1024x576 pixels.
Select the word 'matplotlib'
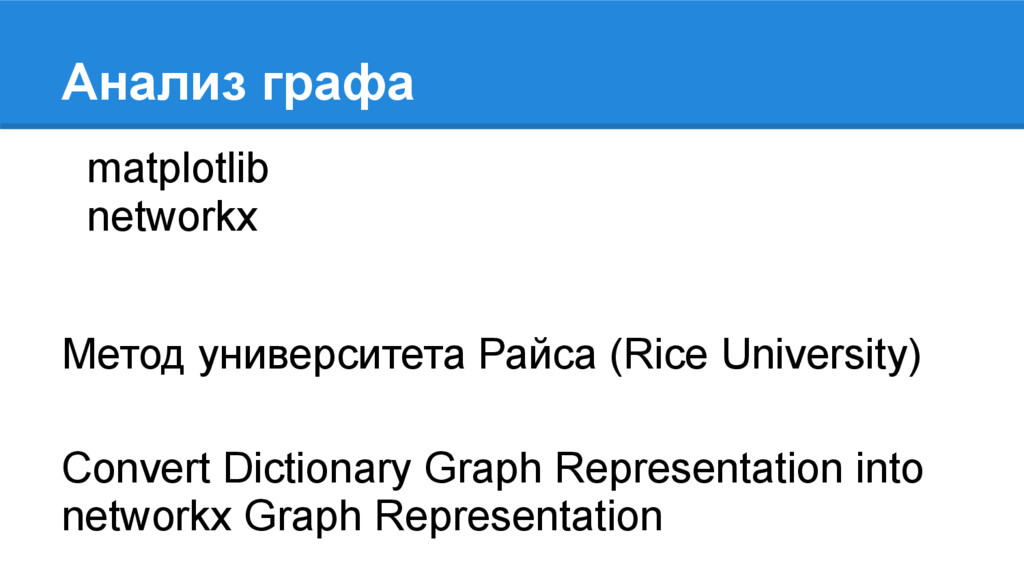[x=178, y=170]
